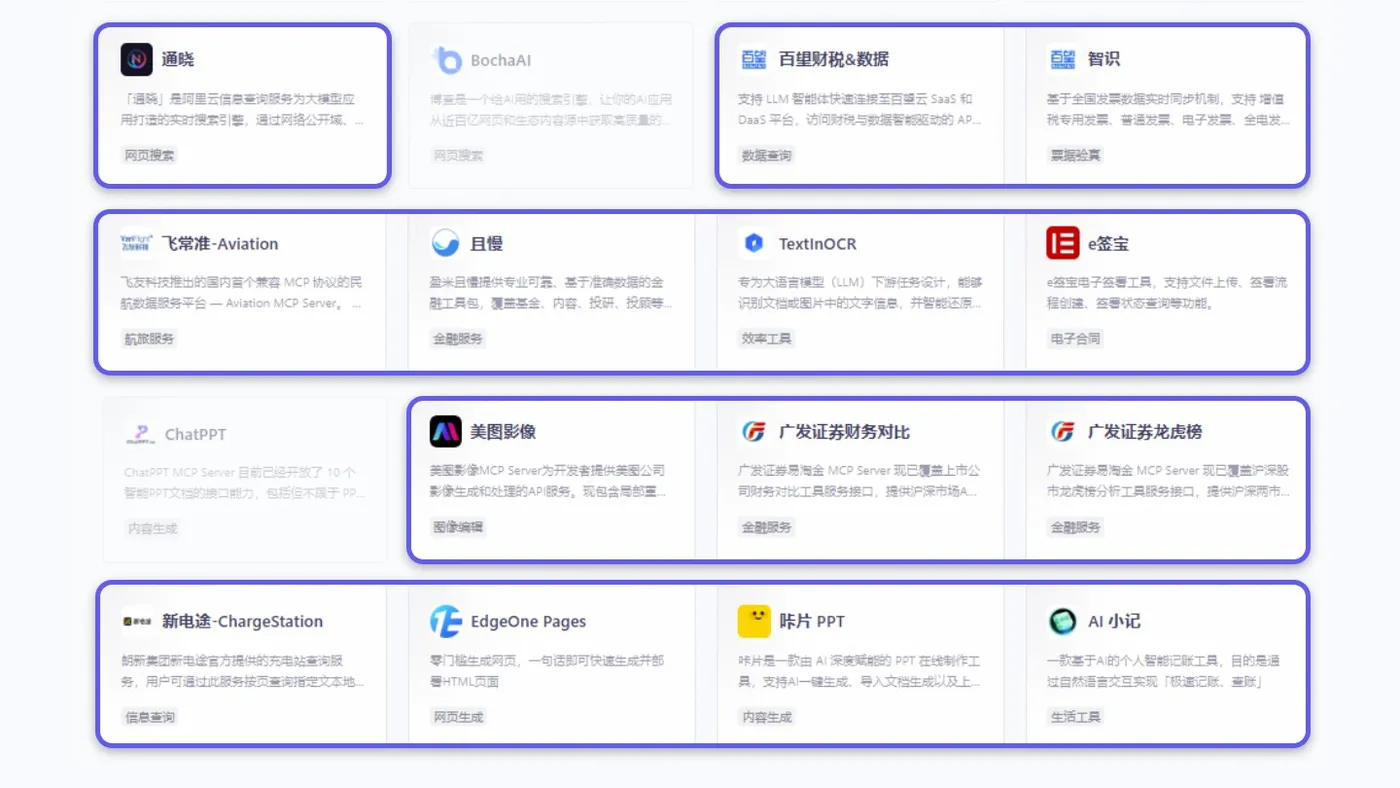Click the e签宝 description text

tap(1167, 292)
